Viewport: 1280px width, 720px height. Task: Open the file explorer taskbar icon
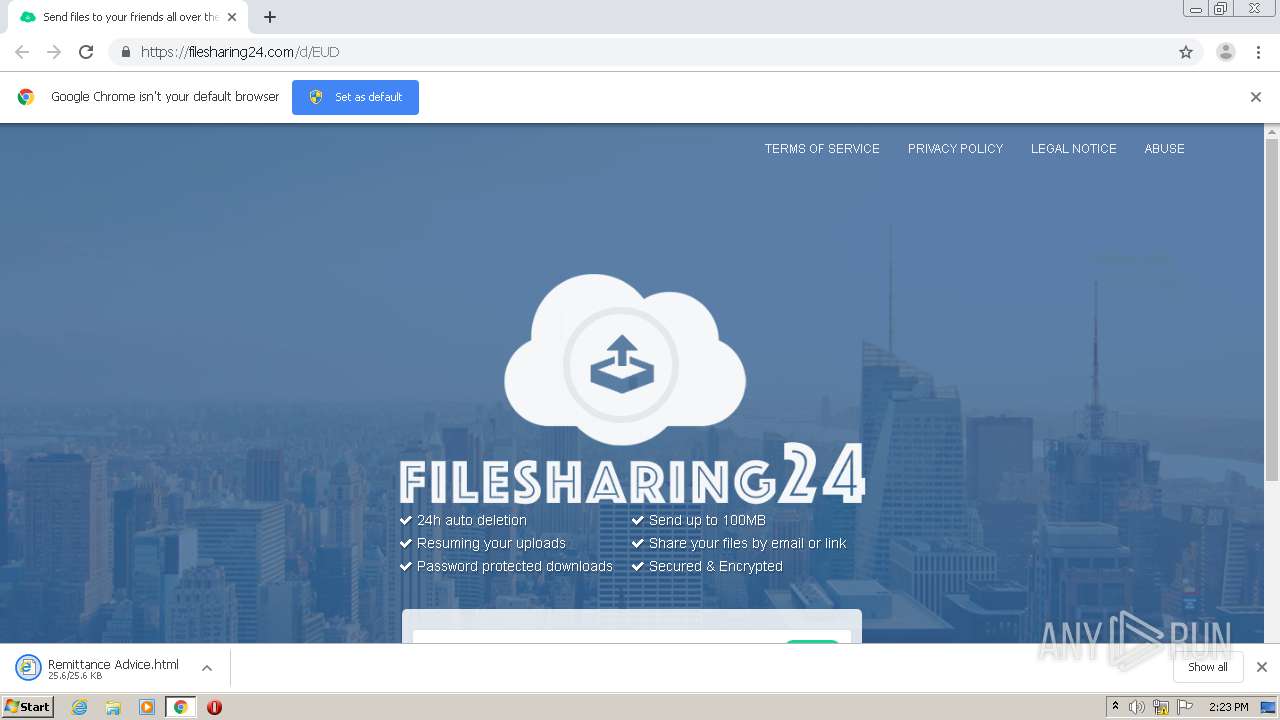(113, 707)
